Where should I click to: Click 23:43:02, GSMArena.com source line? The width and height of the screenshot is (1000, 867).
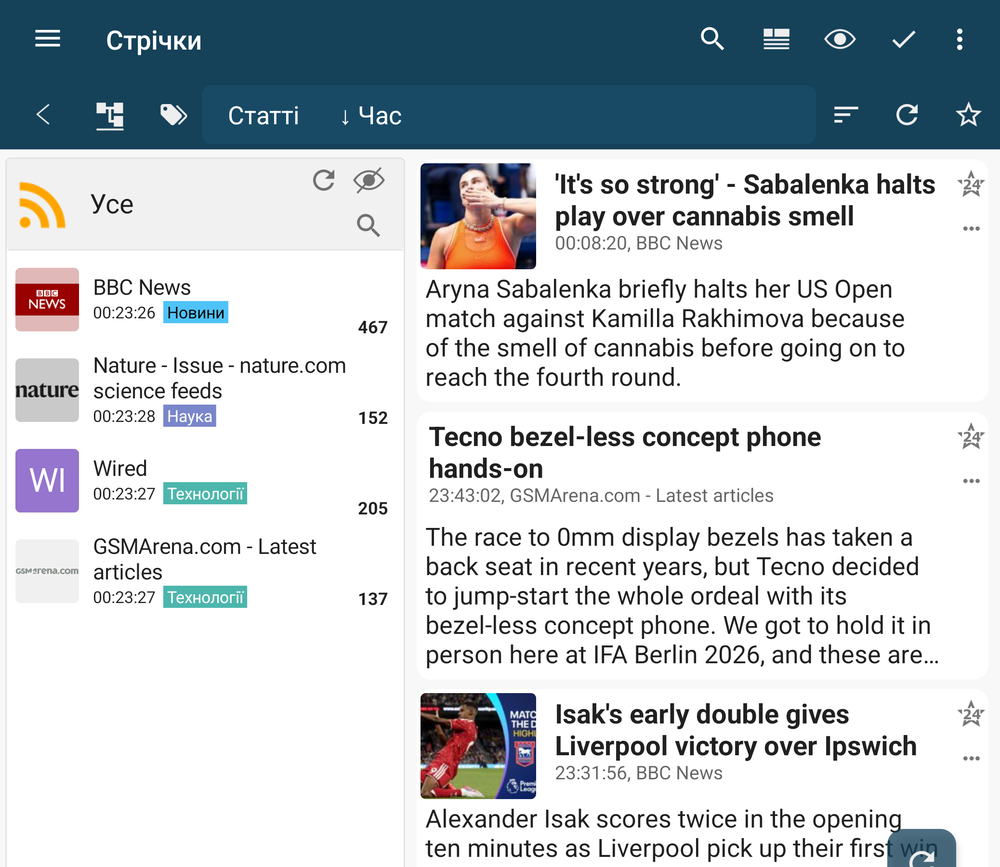tap(601, 496)
